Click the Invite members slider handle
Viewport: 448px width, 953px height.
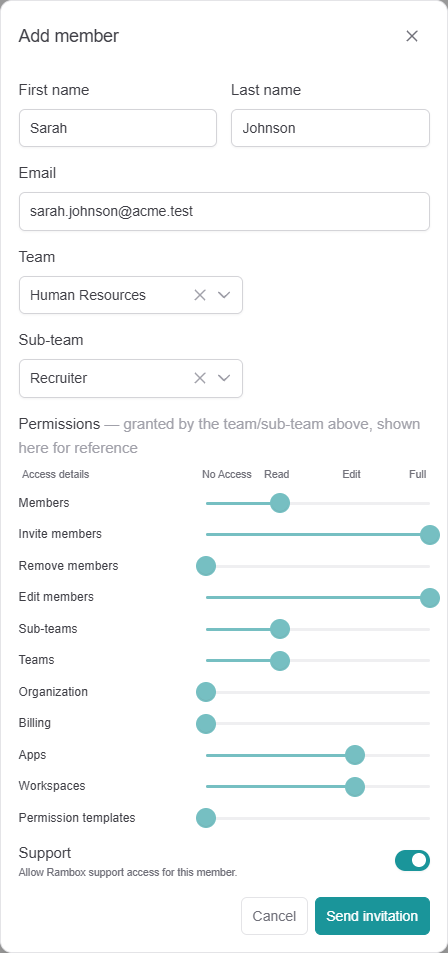pos(430,535)
